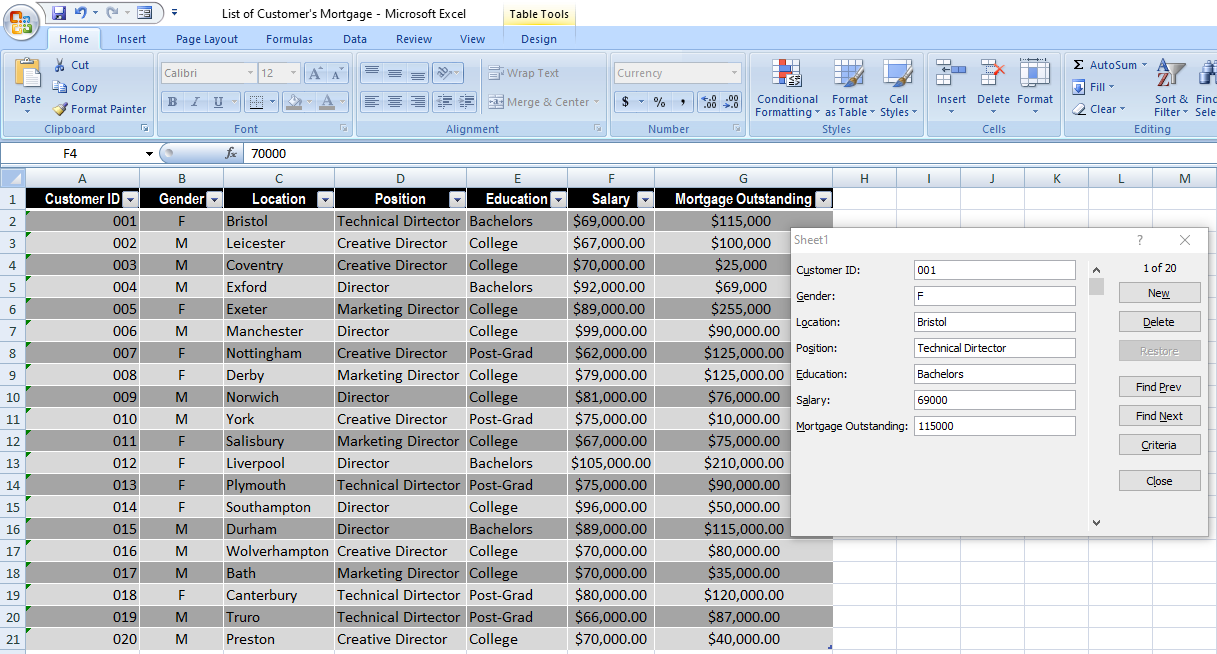This screenshot has height=654, width=1217.
Task: Click Close in the data form
Action: pos(1159,481)
